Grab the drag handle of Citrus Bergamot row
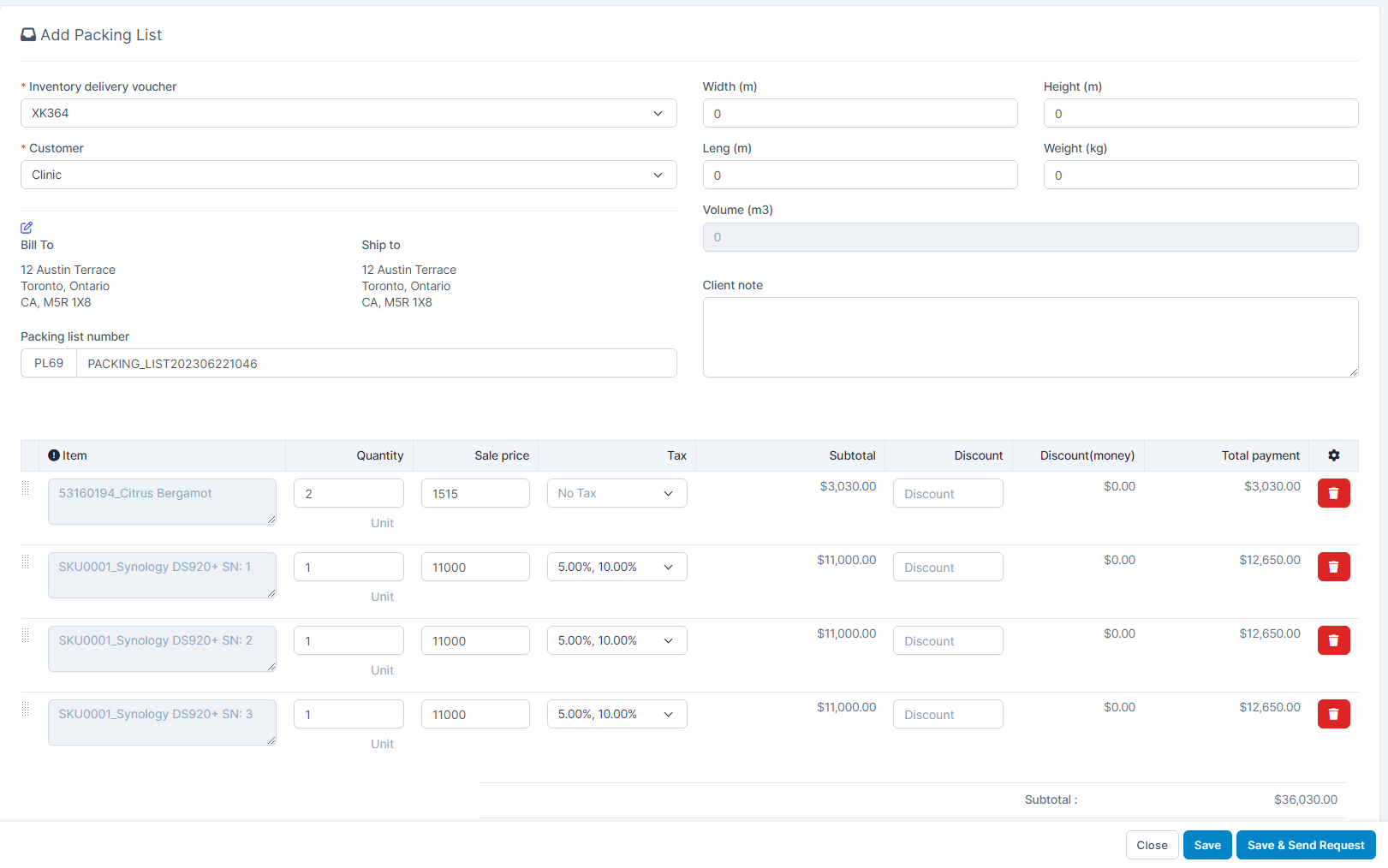 (26, 488)
